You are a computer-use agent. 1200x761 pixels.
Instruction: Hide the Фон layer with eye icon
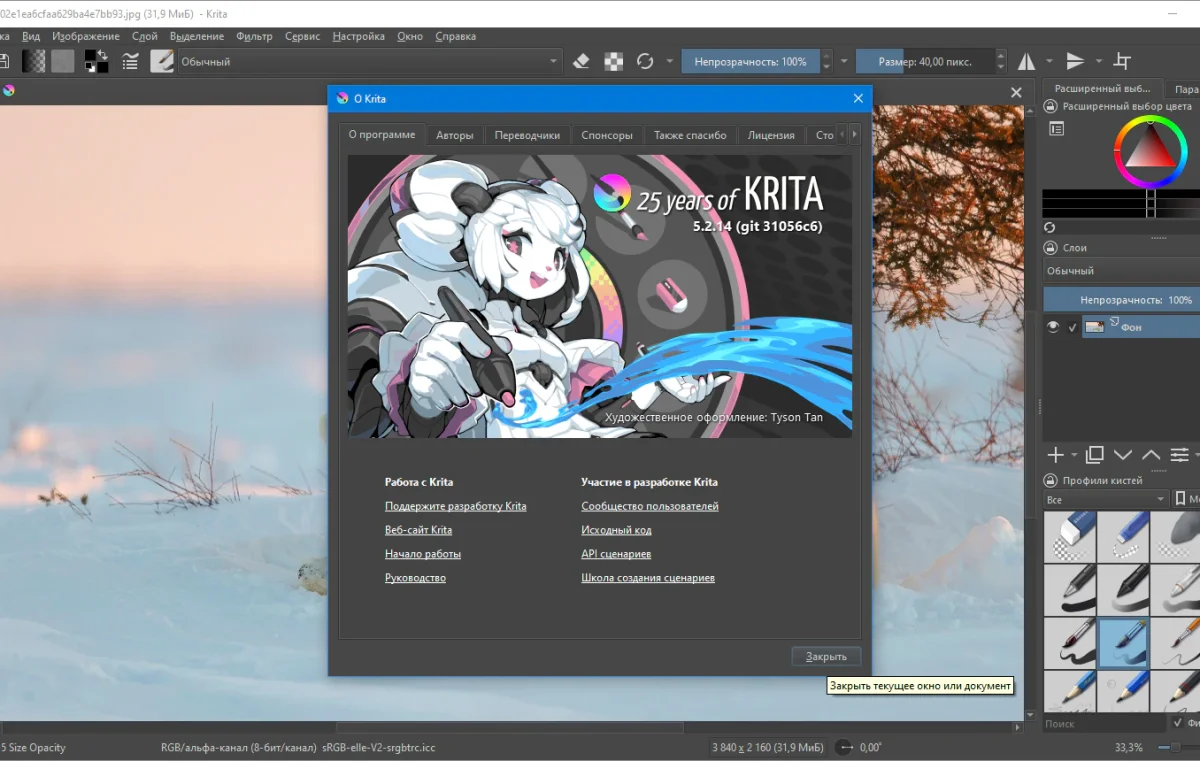coord(1052,326)
